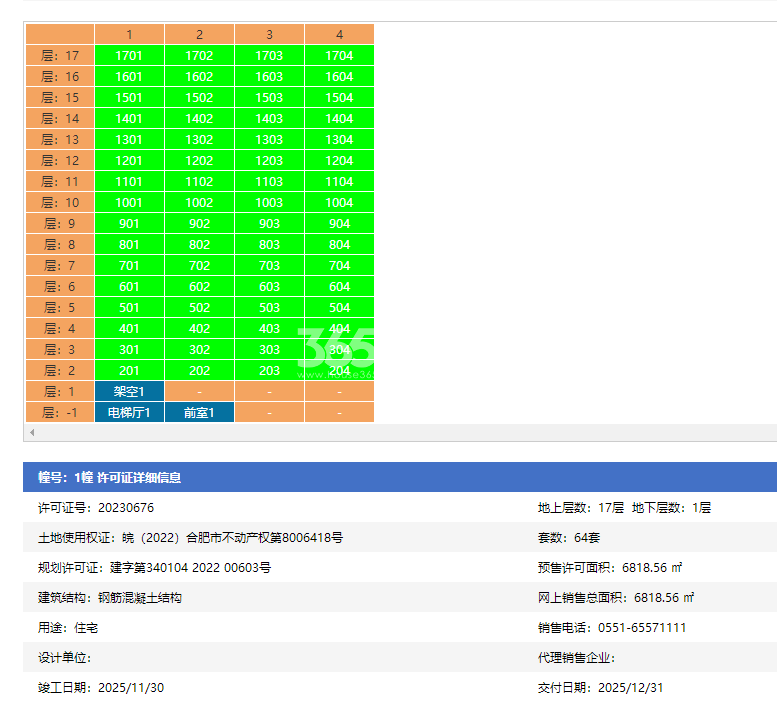The image size is (777, 706).
Task: Select unit 802 cell
Action: [x=199, y=244]
